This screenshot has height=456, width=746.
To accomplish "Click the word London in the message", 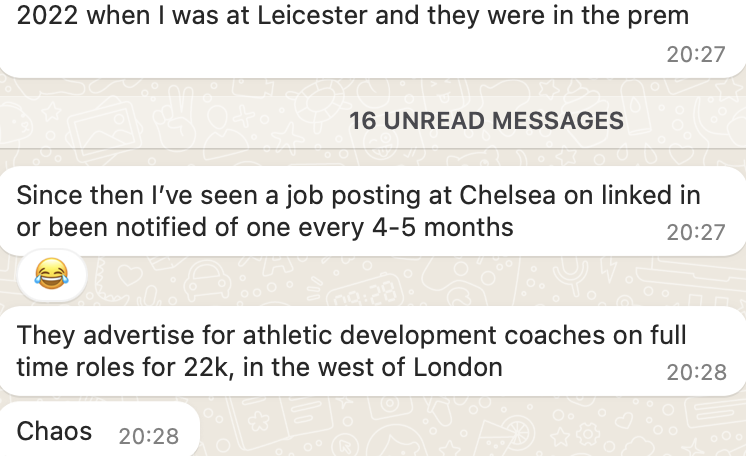I will click(458, 367).
